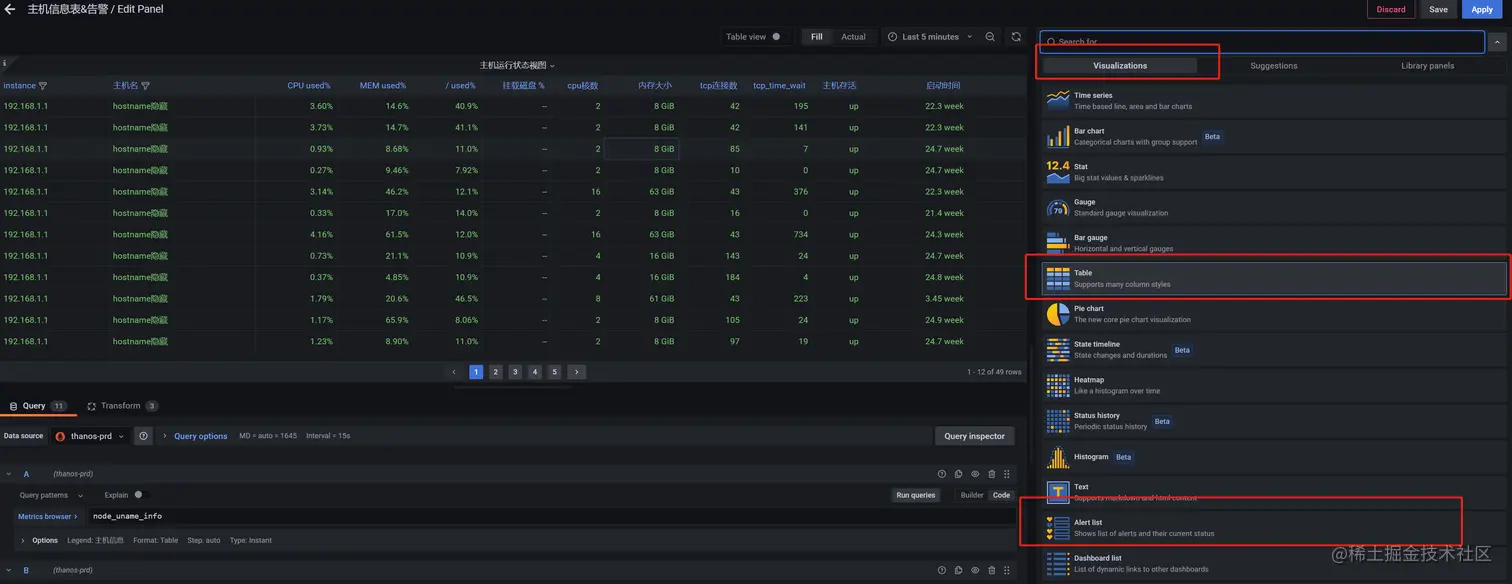This screenshot has height=584, width=1512.
Task: Collapse the visualization picker with the chevron
Action: coord(1497,42)
